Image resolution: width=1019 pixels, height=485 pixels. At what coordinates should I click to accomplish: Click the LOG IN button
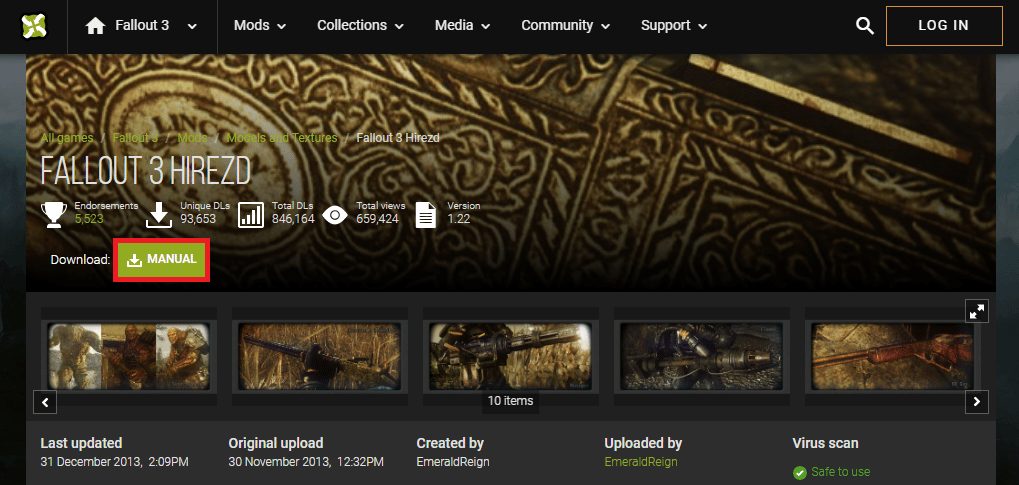944,26
